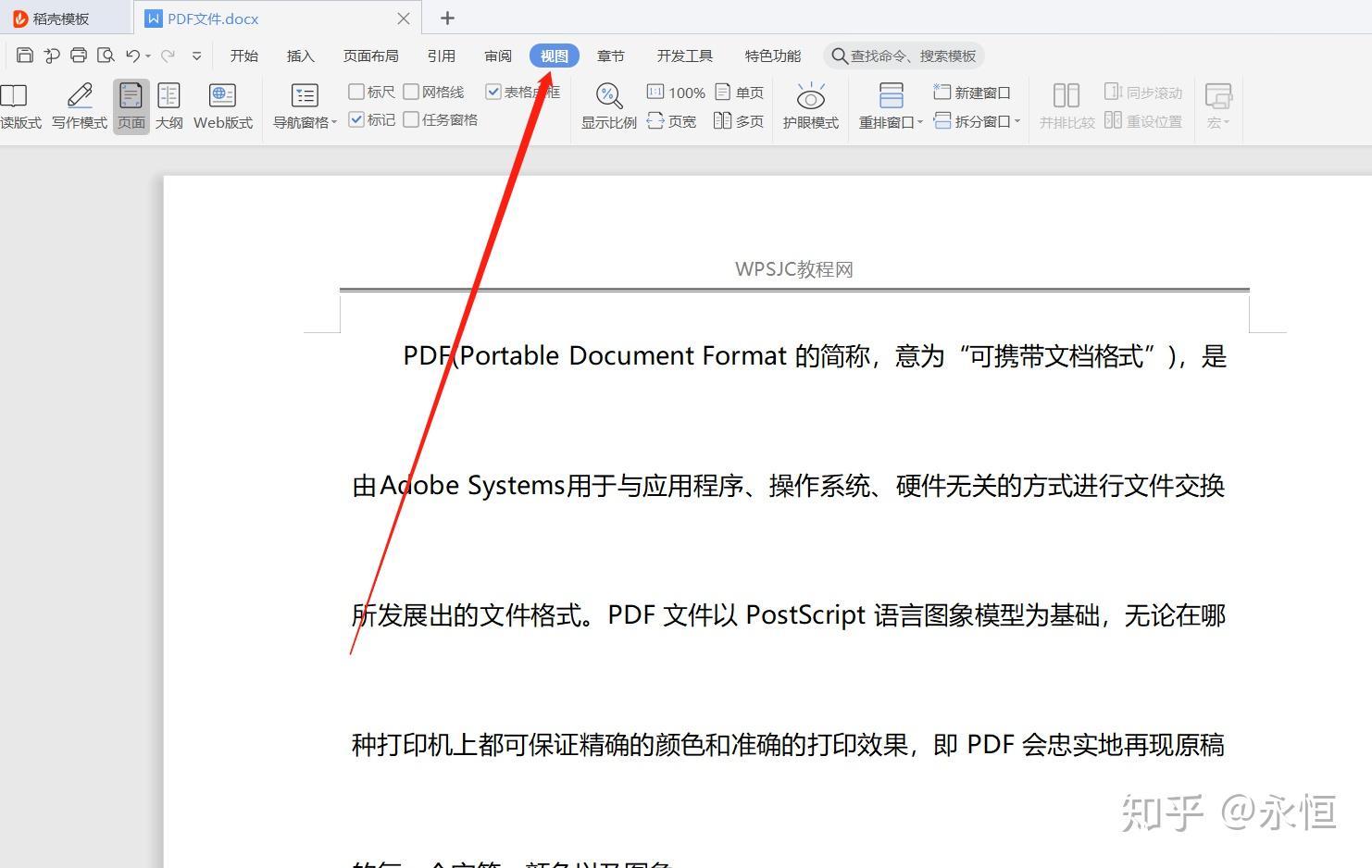This screenshot has width=1372, height=868.
Task: Open Zoom ratio (显示比例) dialog
Action: tap(608, 106)
